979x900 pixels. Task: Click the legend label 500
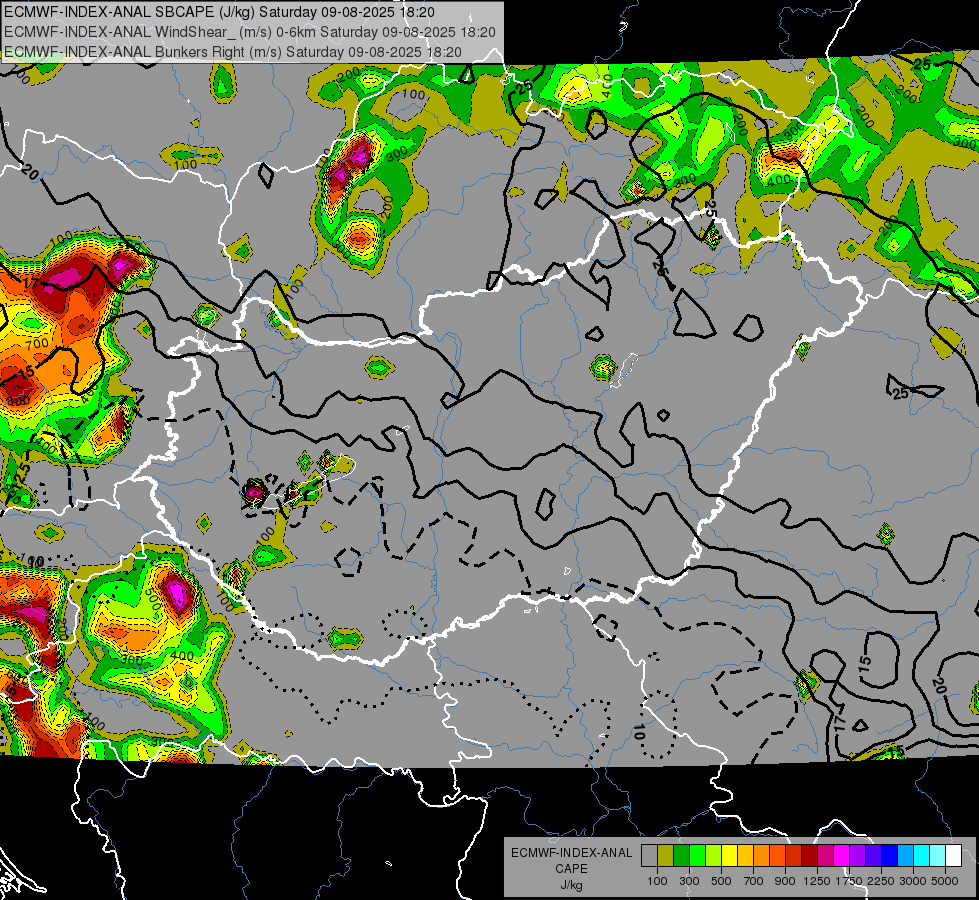pyautogui.click(x=721, y=881)
